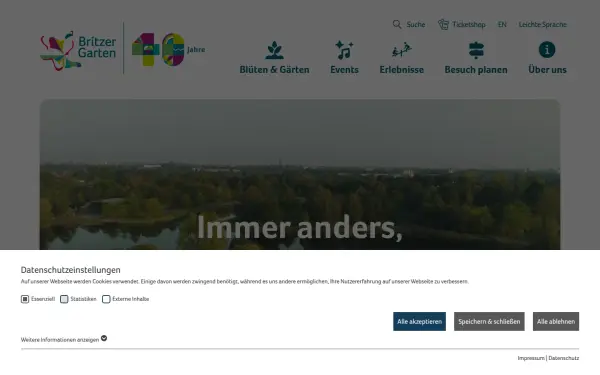Viewport: 600px width, 375px height.
Task: Open Leichte Sprache version
Action: click(x=543, y=24)
